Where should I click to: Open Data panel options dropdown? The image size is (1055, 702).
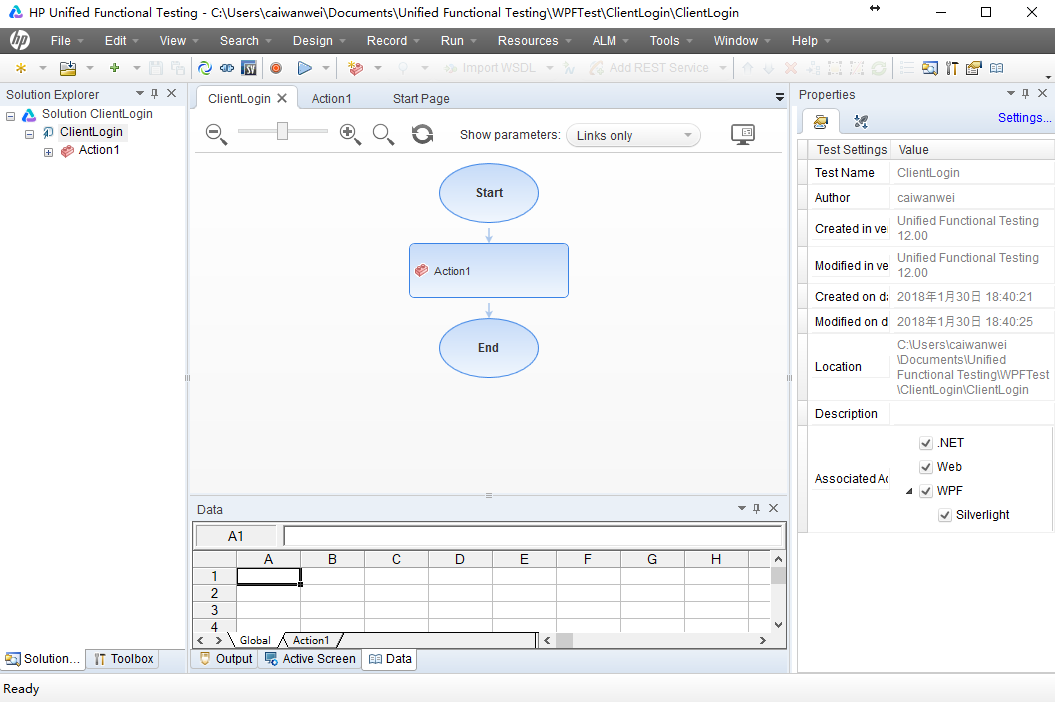pos(741,508)
